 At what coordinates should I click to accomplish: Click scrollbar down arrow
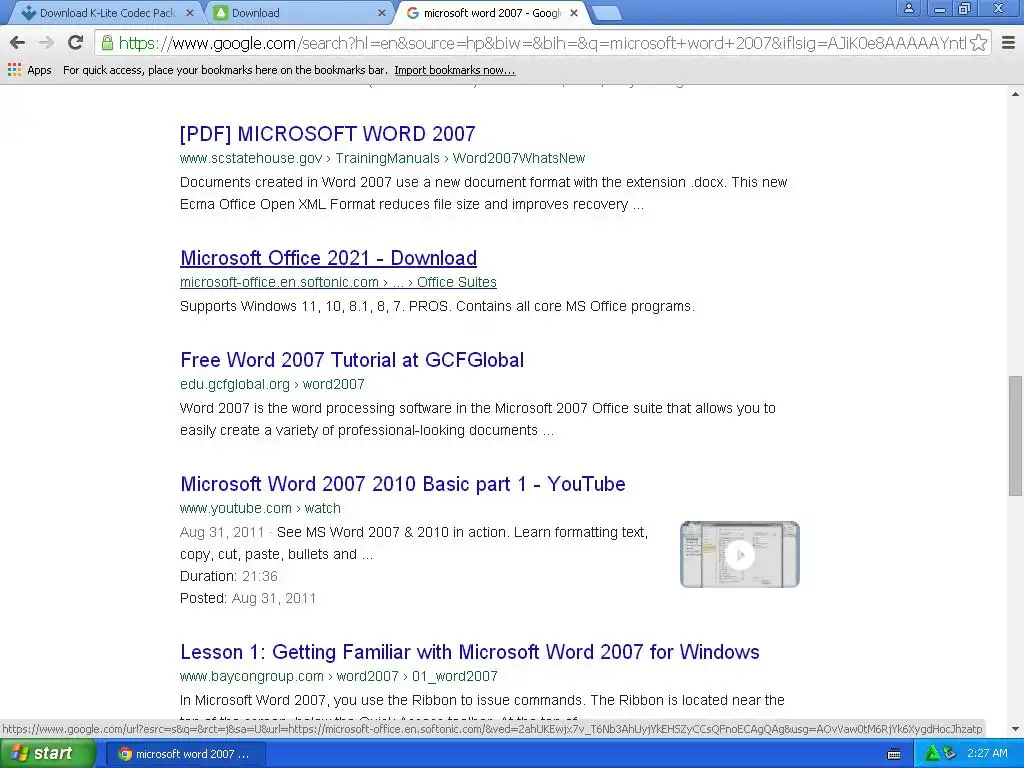[x=1016, y=729]
